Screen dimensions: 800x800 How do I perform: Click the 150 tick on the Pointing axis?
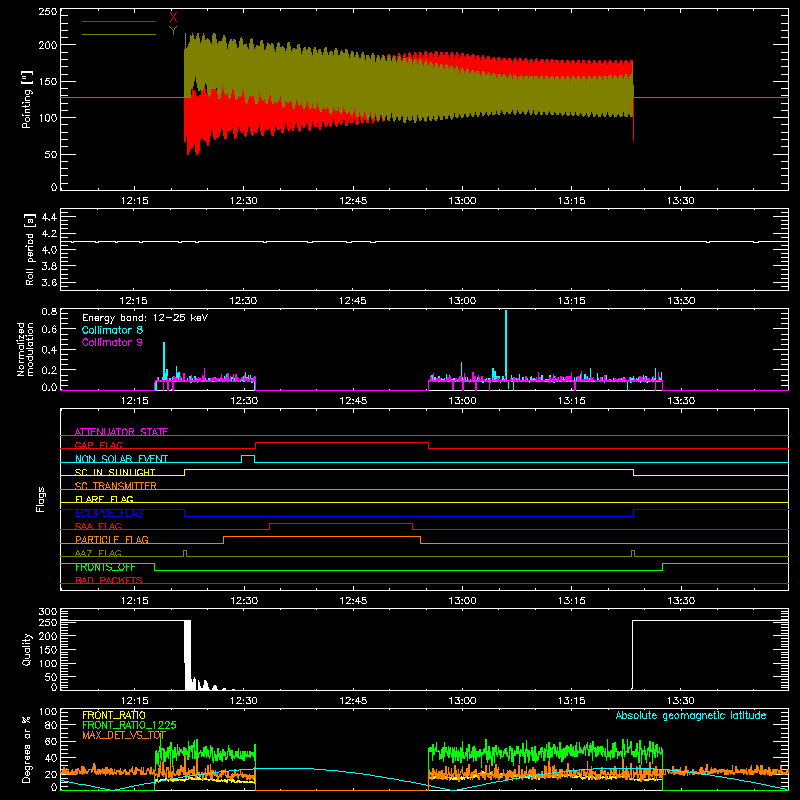(x=48, y=81)
